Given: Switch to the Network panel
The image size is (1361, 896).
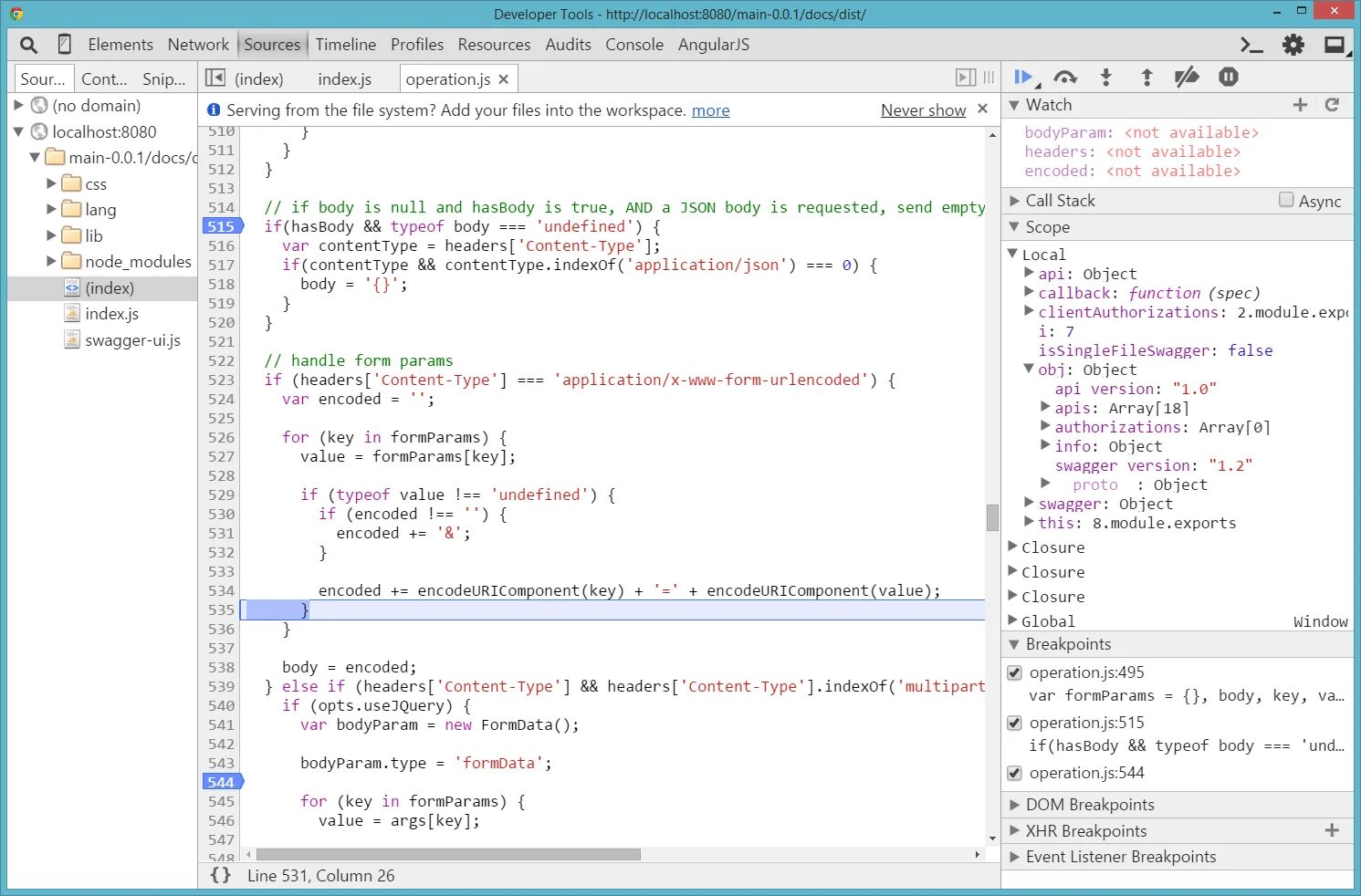Looking at the screenshot, I should pyautogui.click(x=198, y=45).
